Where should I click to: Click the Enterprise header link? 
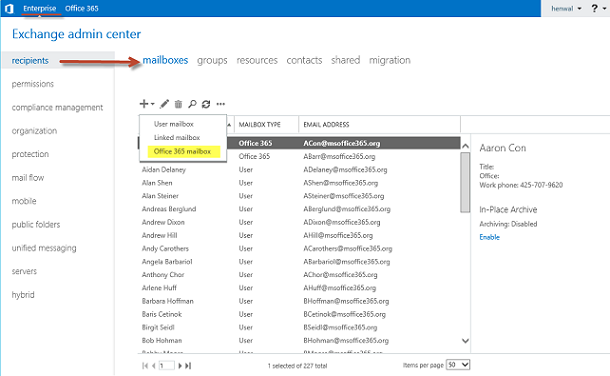pyautogui.click(x=40, y=8)
